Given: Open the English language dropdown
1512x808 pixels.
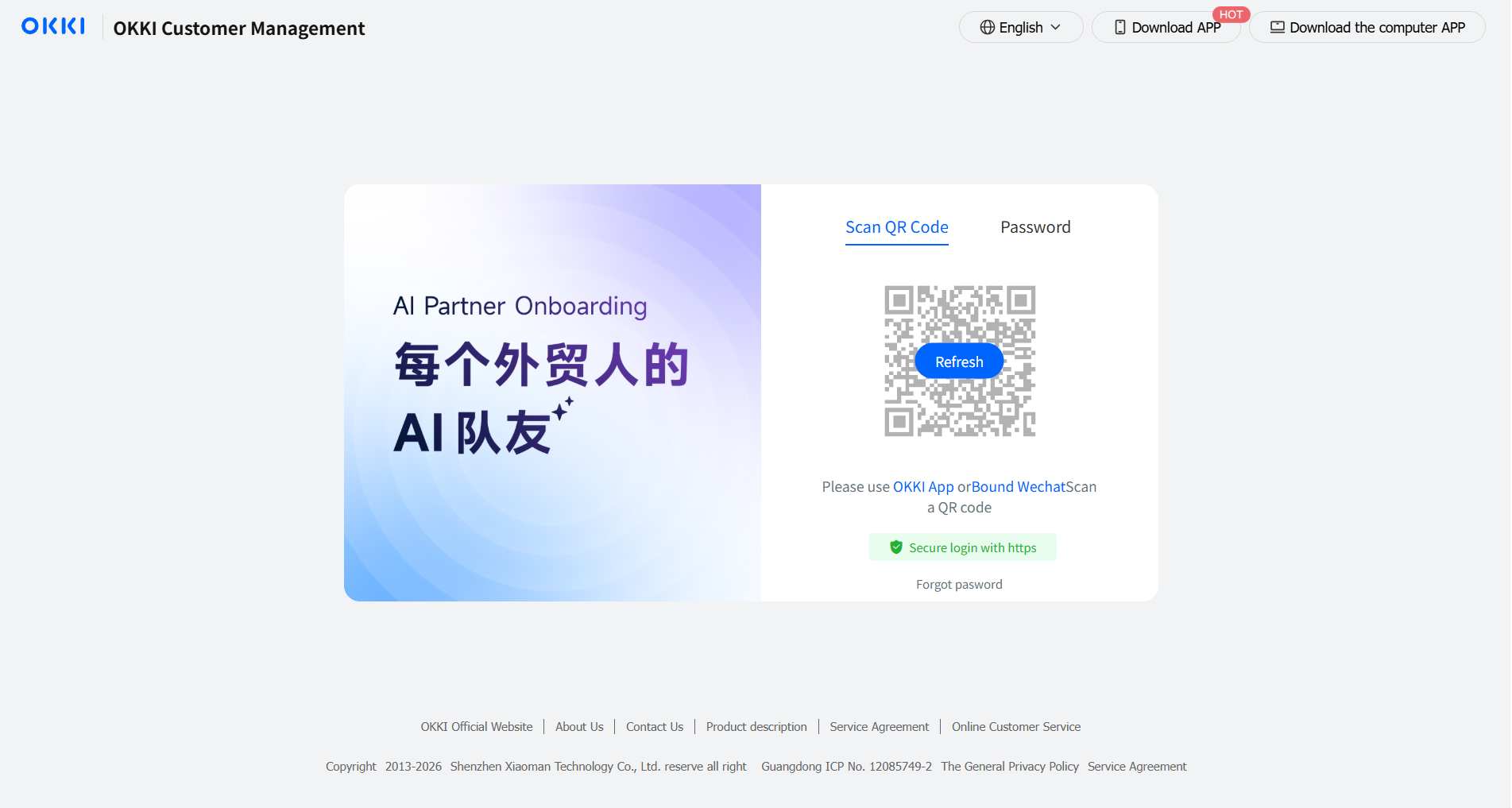Looking at the screenshot, I should 1020,27.
